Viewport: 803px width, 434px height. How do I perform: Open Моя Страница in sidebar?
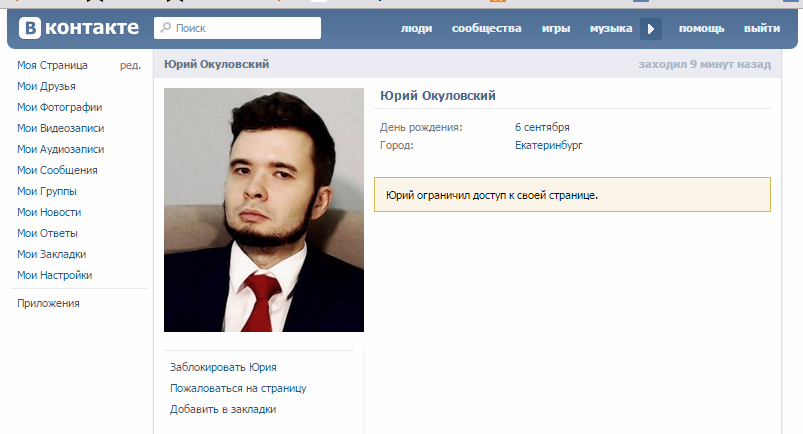tap(52, 65)
